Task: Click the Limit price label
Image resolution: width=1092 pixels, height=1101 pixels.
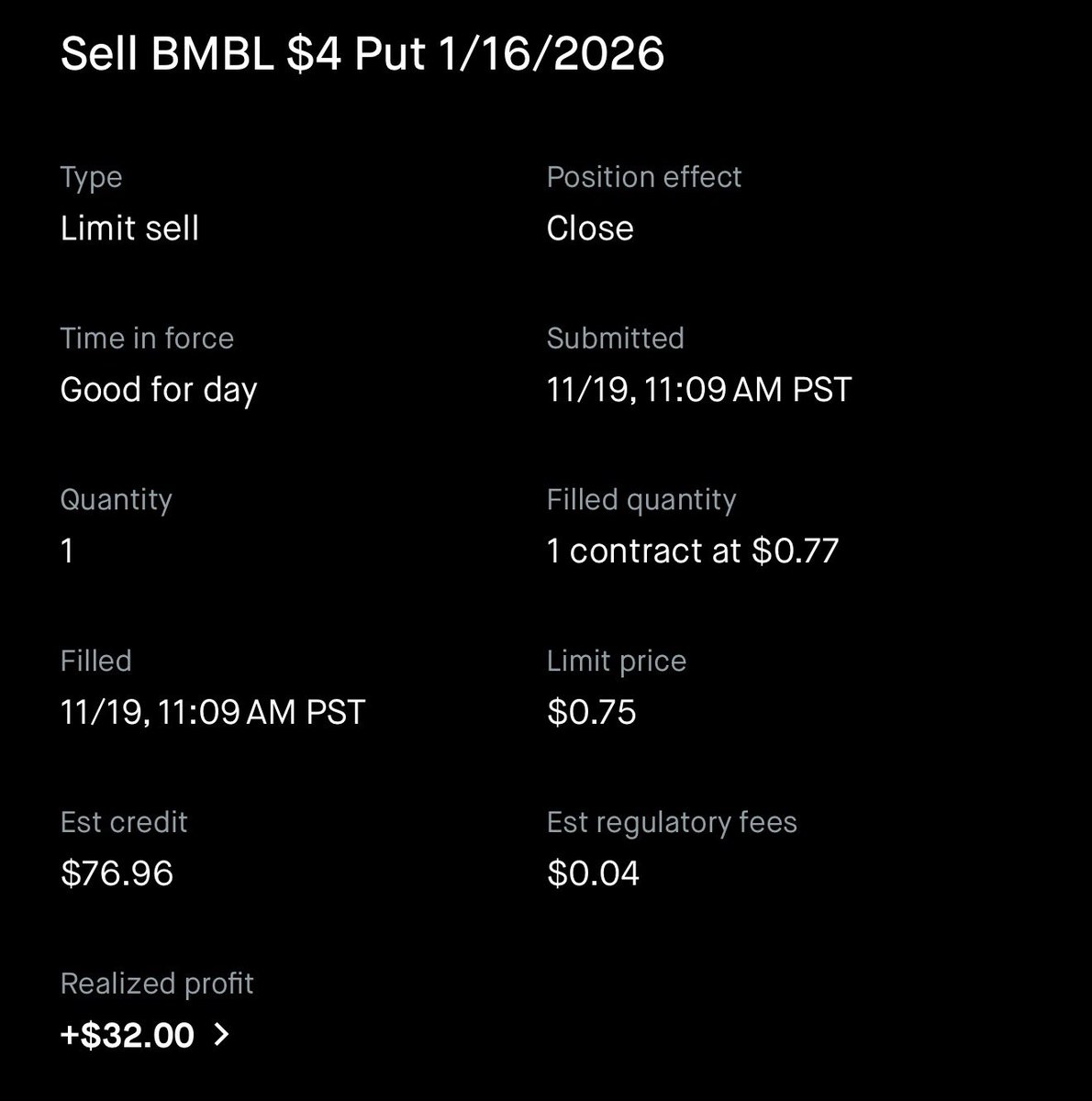Action: (x=617, y=661)
